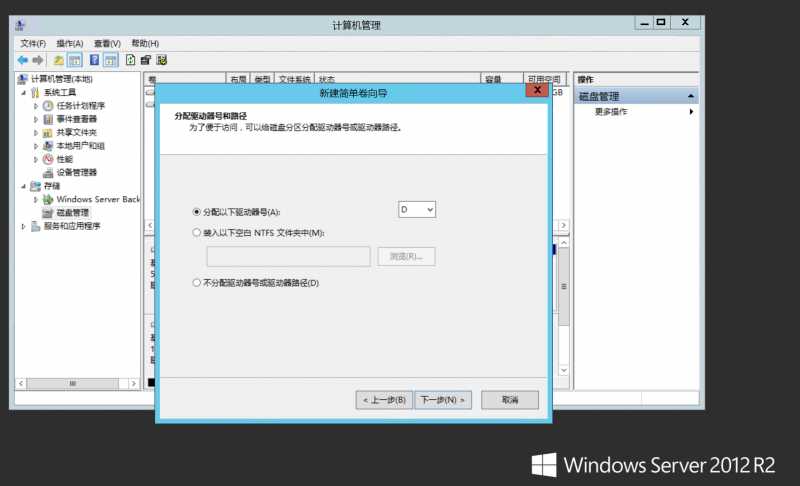Open the 查看(V) menu
This screenshot has height=486, width=800.
107,43
